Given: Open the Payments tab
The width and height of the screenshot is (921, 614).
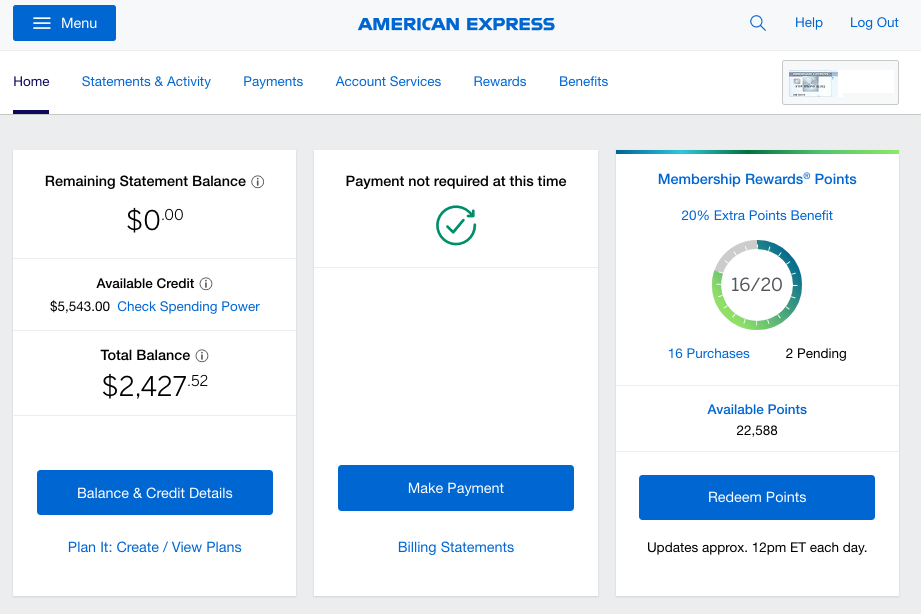Looking at the screenshot, I should pyautogui.click(x=273, y=82).
